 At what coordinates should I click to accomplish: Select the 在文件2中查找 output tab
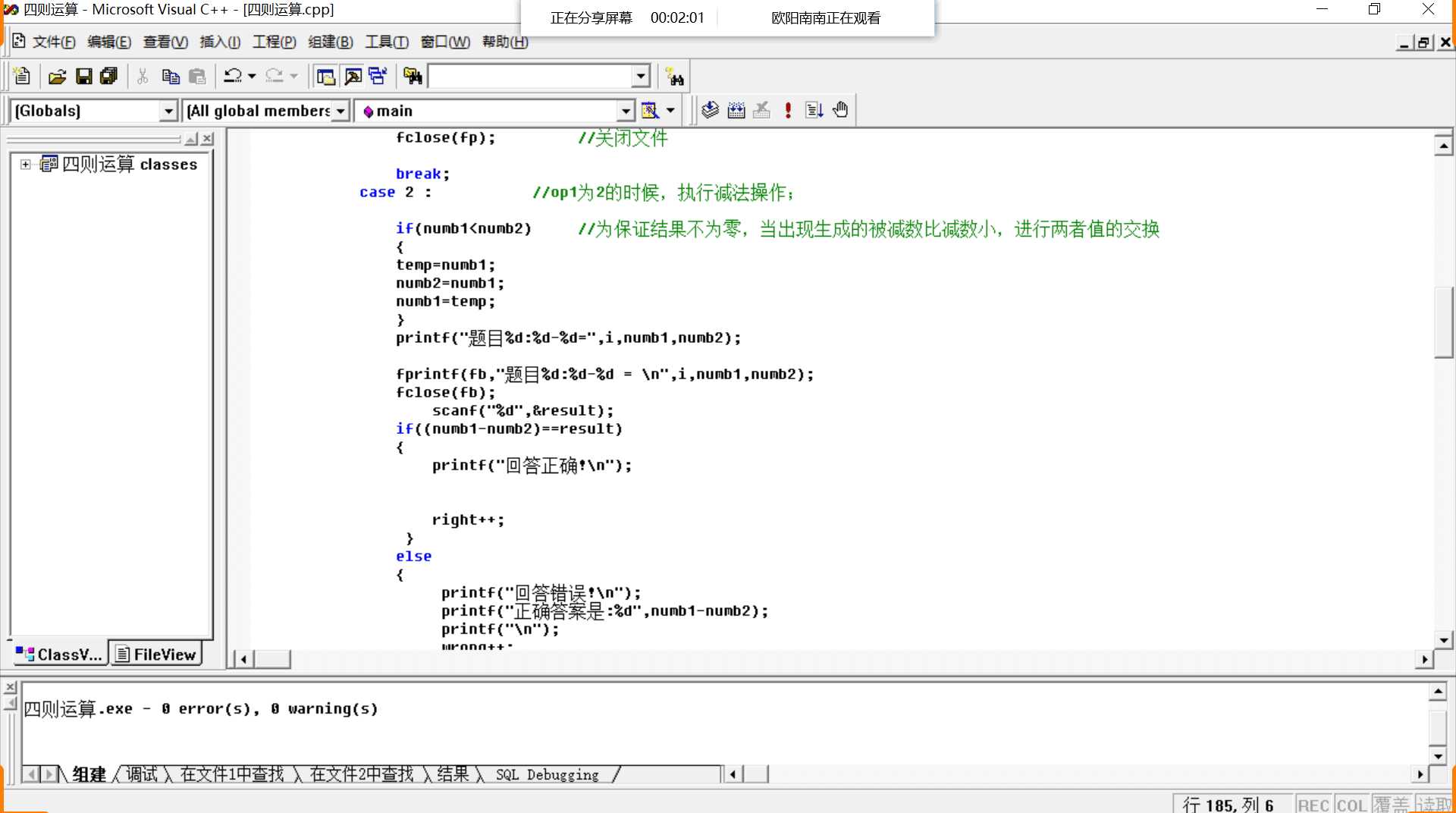coord(362,774)
